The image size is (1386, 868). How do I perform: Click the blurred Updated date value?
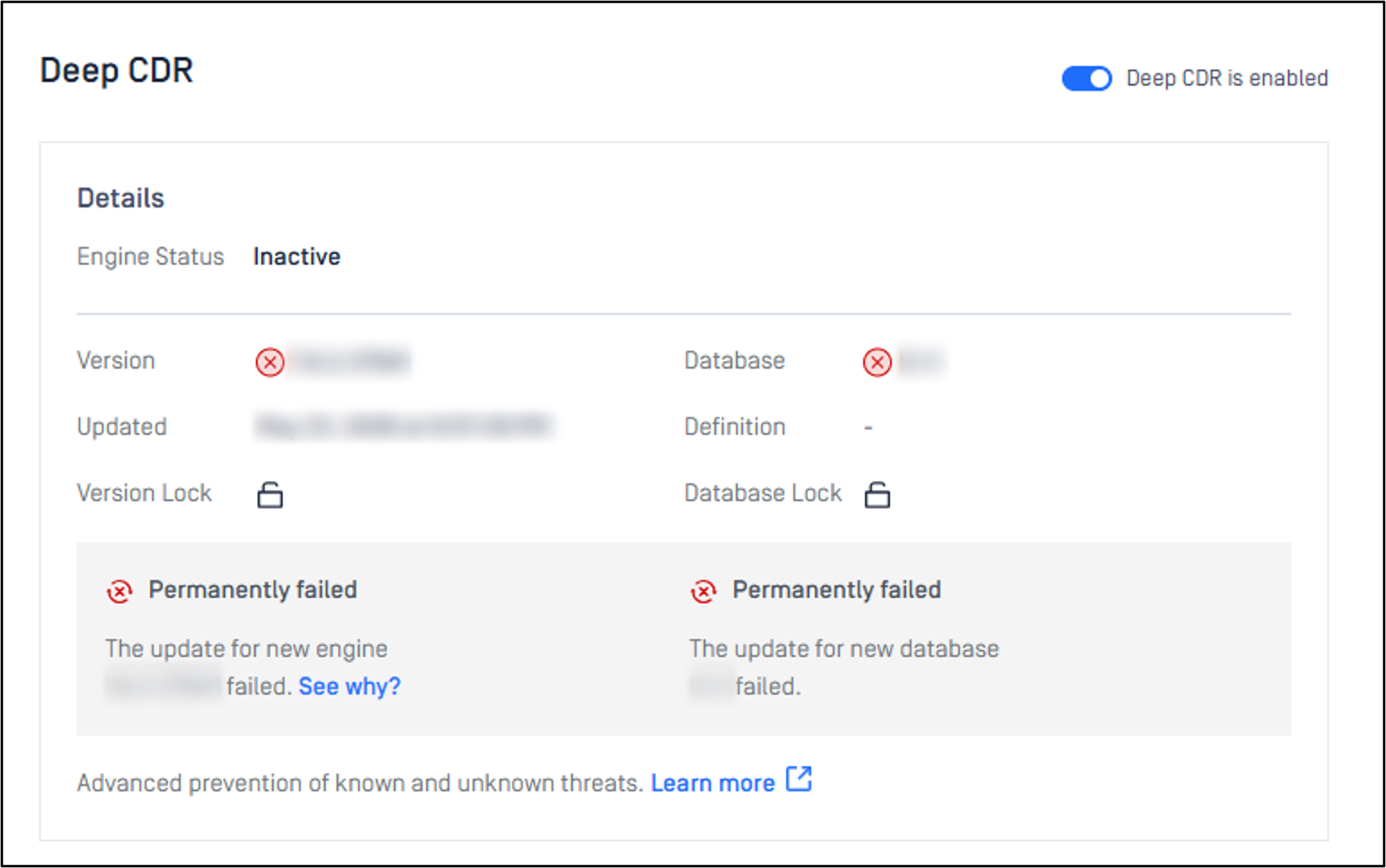pos(404,426)
